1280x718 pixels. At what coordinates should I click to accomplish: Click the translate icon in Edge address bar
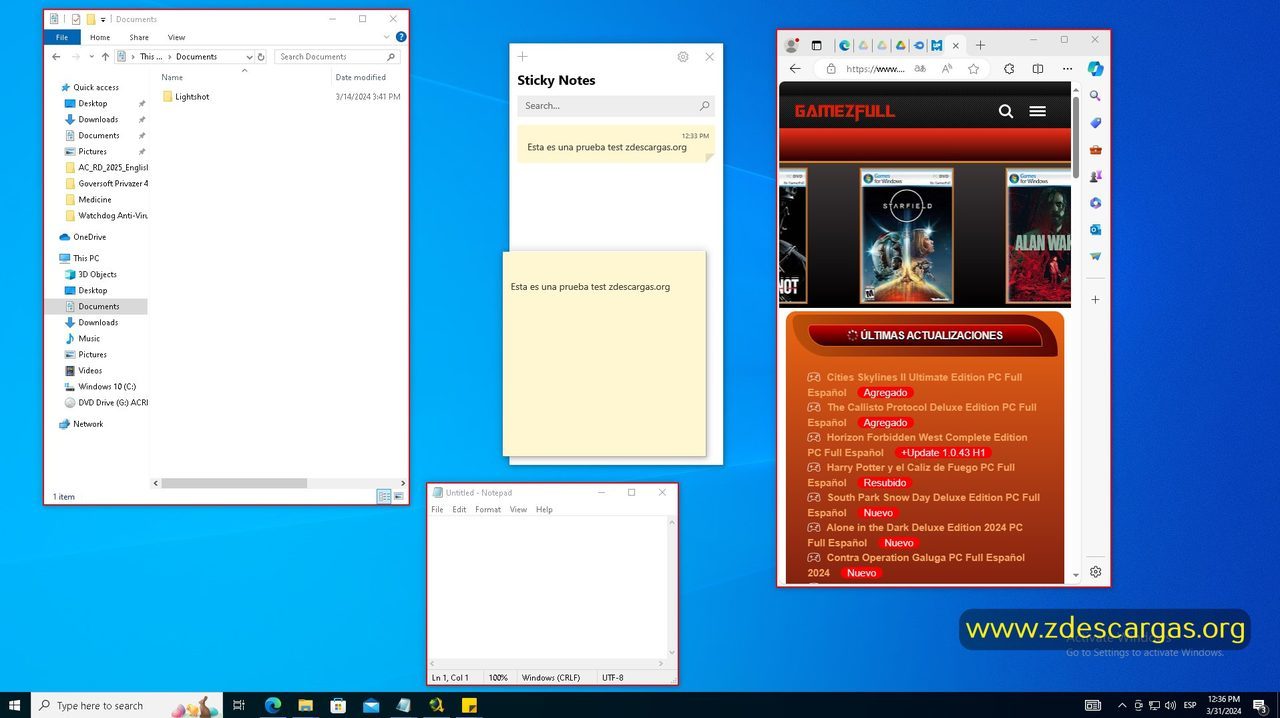pyautogui.click(x=920, y=69)
